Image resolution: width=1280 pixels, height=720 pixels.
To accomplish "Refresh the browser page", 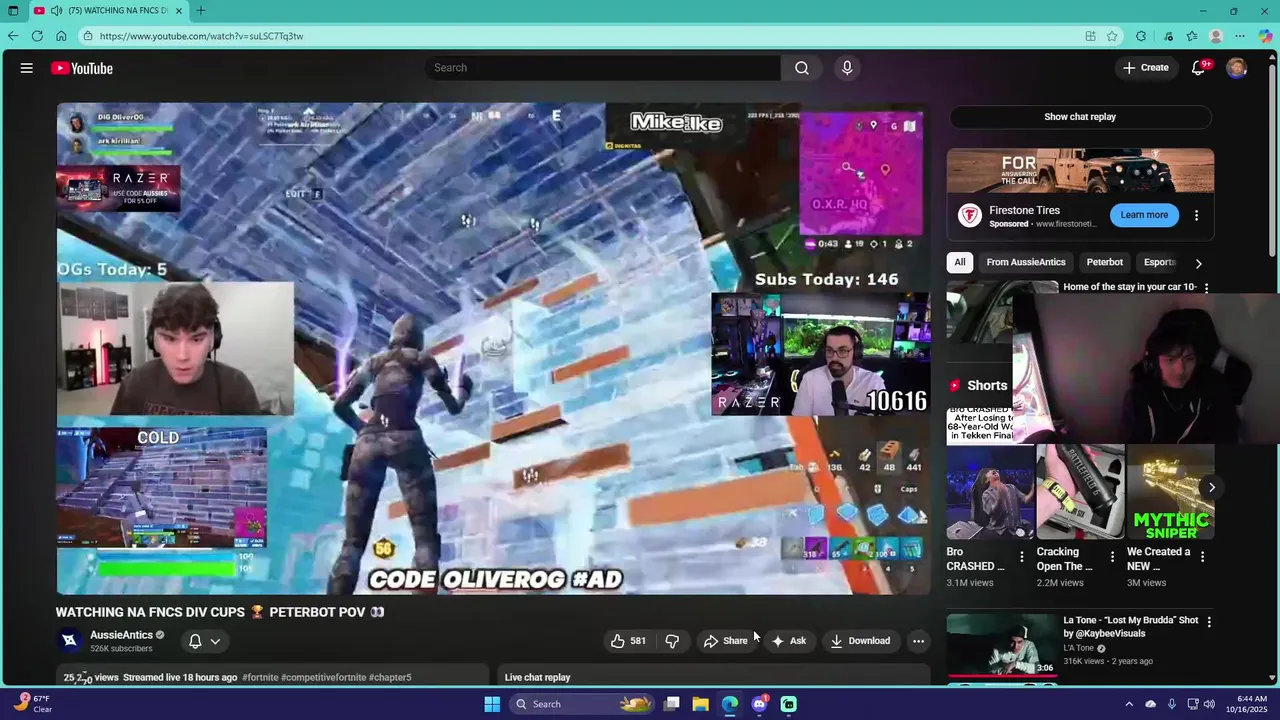I will (37, 36).
